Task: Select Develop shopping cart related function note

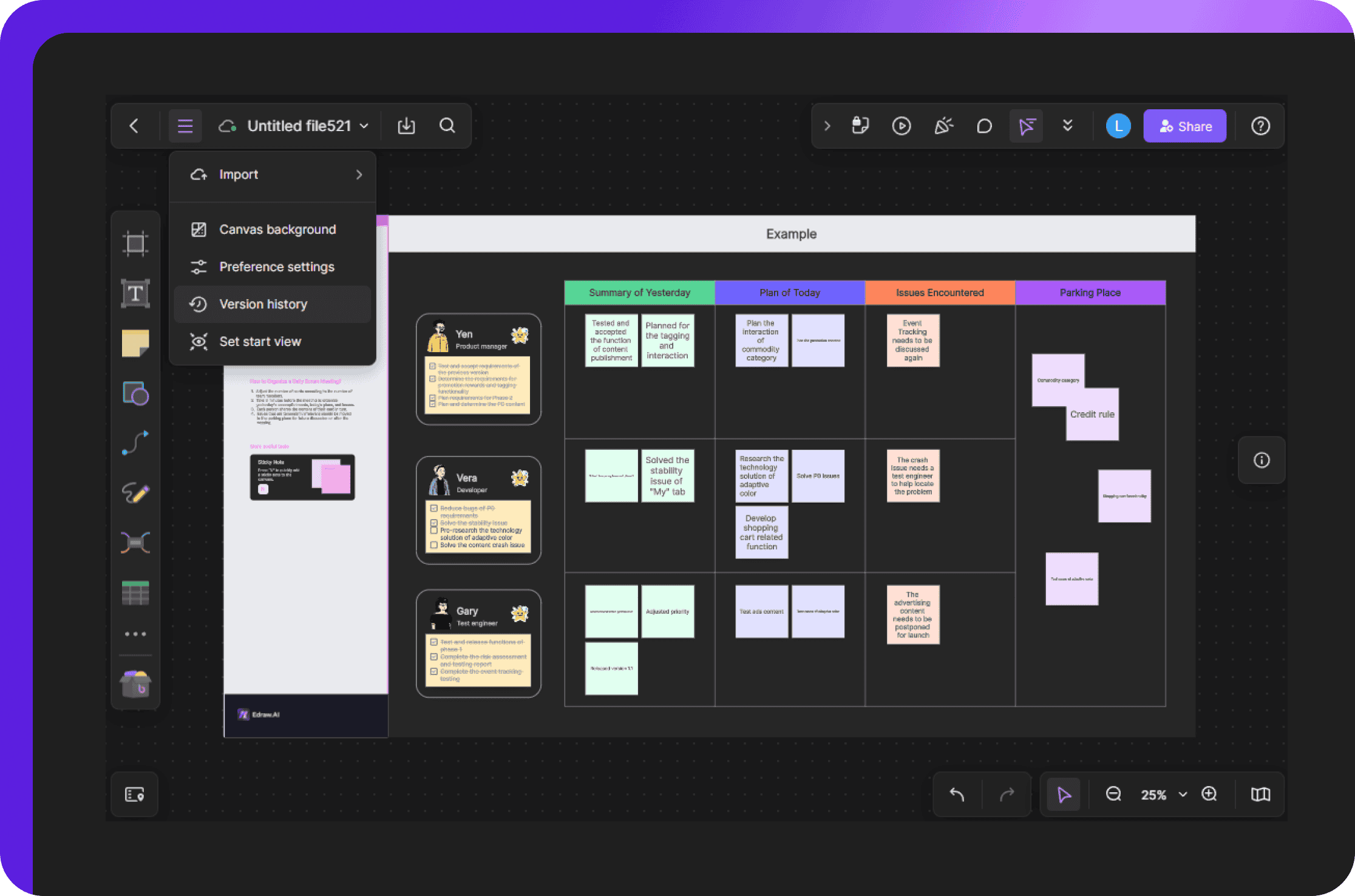Action: pos(761,532)
